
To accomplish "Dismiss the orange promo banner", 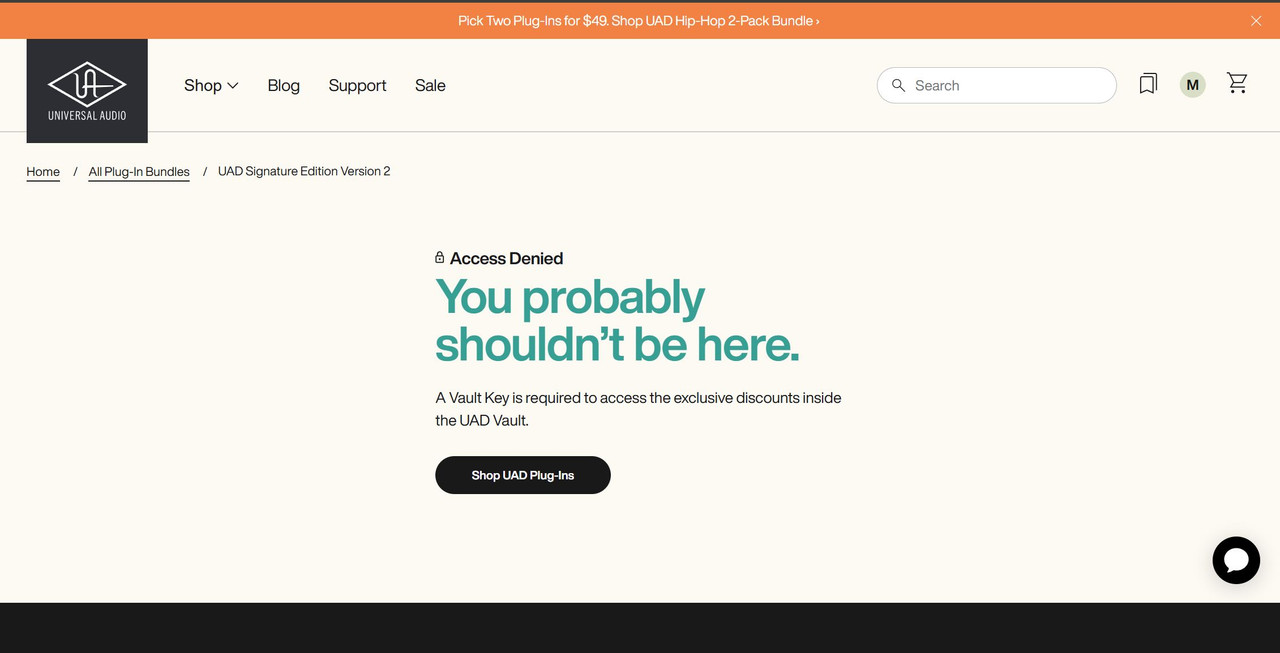I will click(x=1256, y=21).
